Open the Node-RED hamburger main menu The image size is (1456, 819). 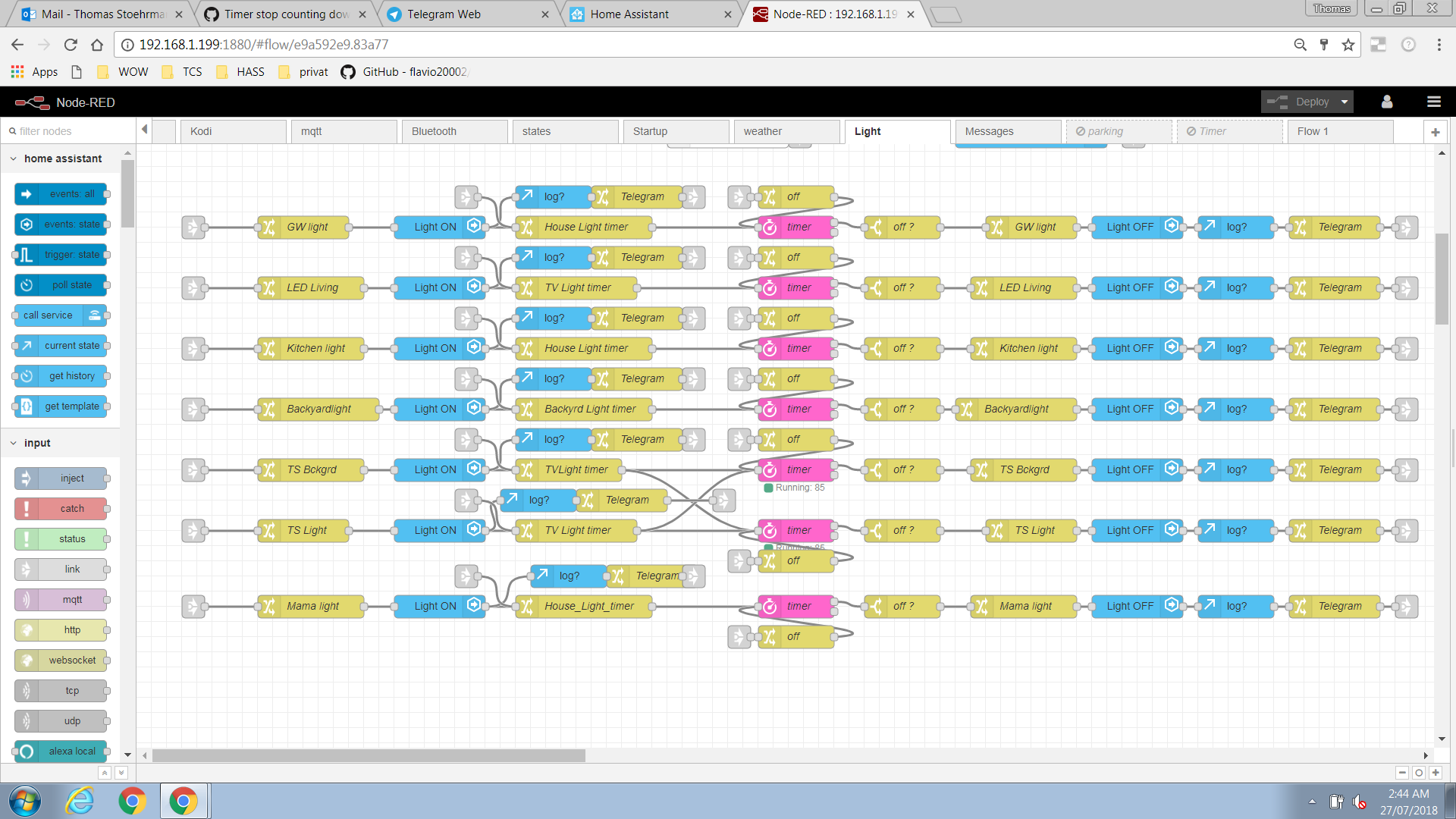1433,102
